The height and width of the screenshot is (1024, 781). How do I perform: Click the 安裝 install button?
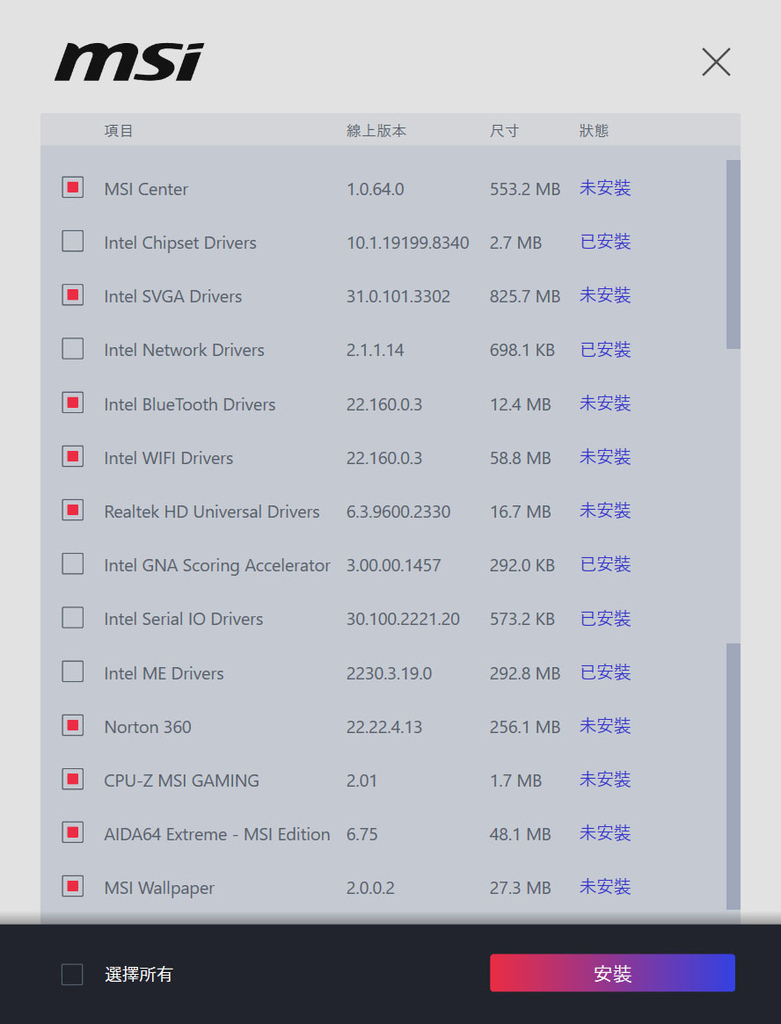(613, 973)
